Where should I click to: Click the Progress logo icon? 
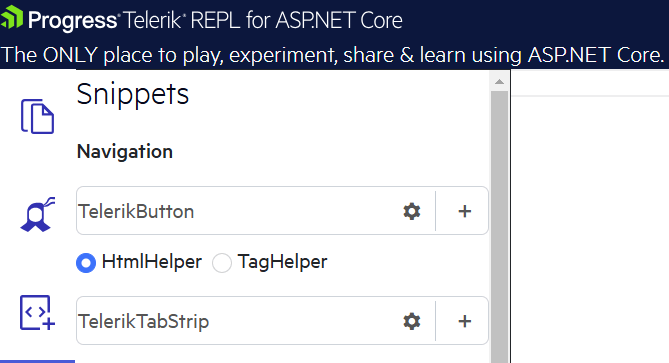pyautogui.click(x=12, y=17)
